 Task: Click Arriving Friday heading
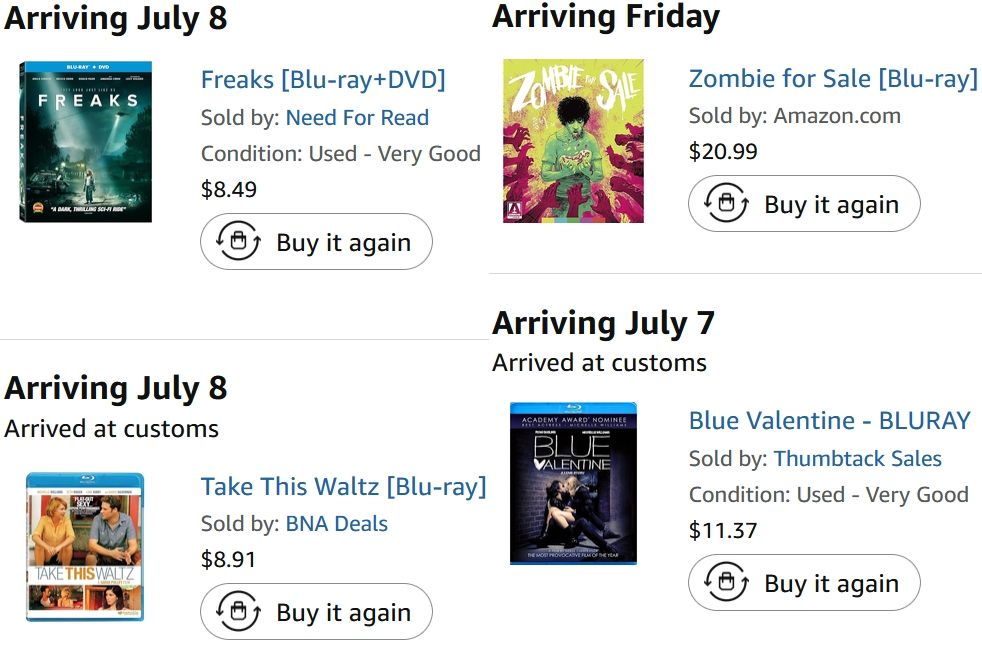pos(606,17)
